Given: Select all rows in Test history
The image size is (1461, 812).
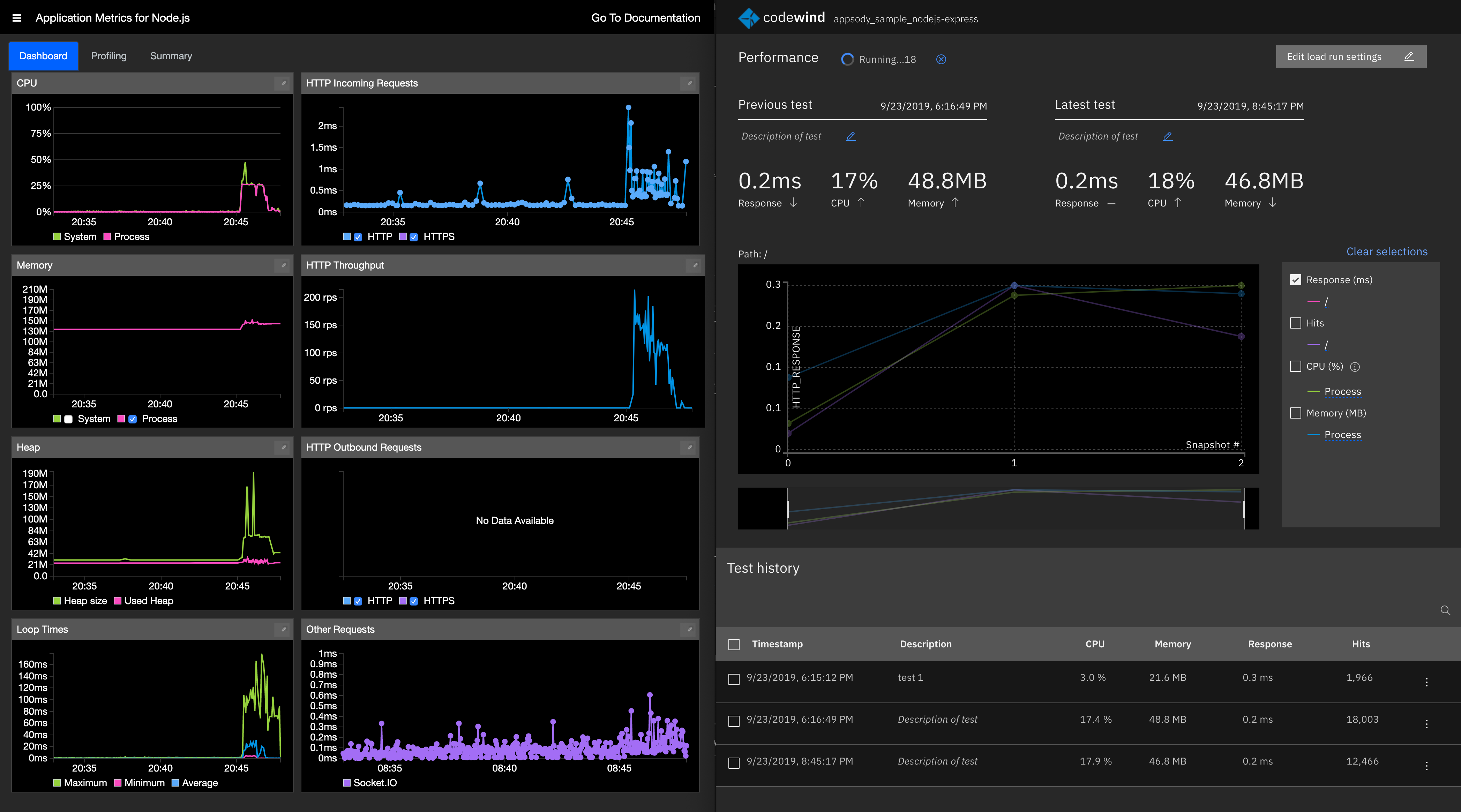Looking at the screenshot, I should (x=734, y=644).
